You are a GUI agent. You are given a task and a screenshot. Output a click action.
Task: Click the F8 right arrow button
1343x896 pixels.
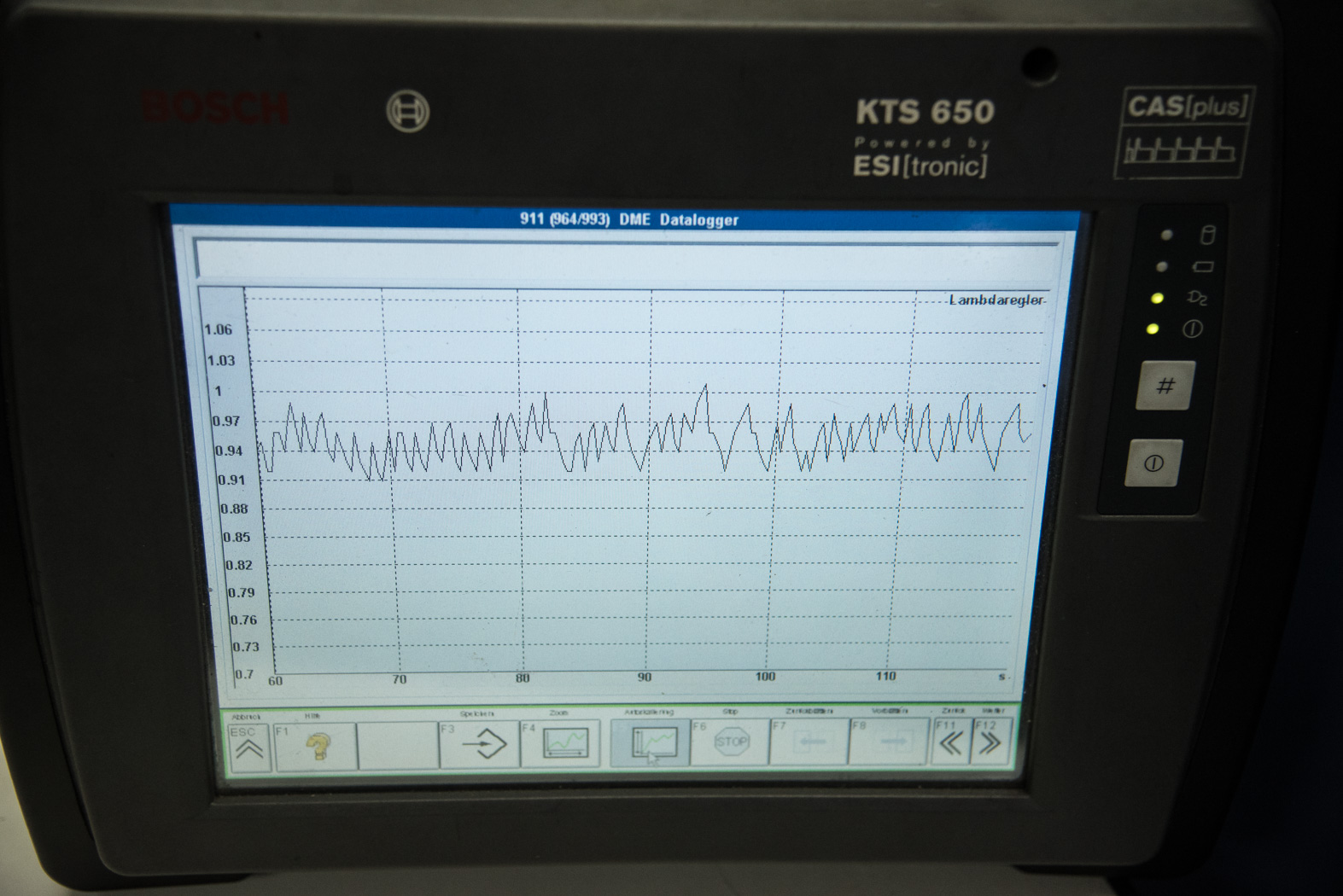click(x=889, y=741)
